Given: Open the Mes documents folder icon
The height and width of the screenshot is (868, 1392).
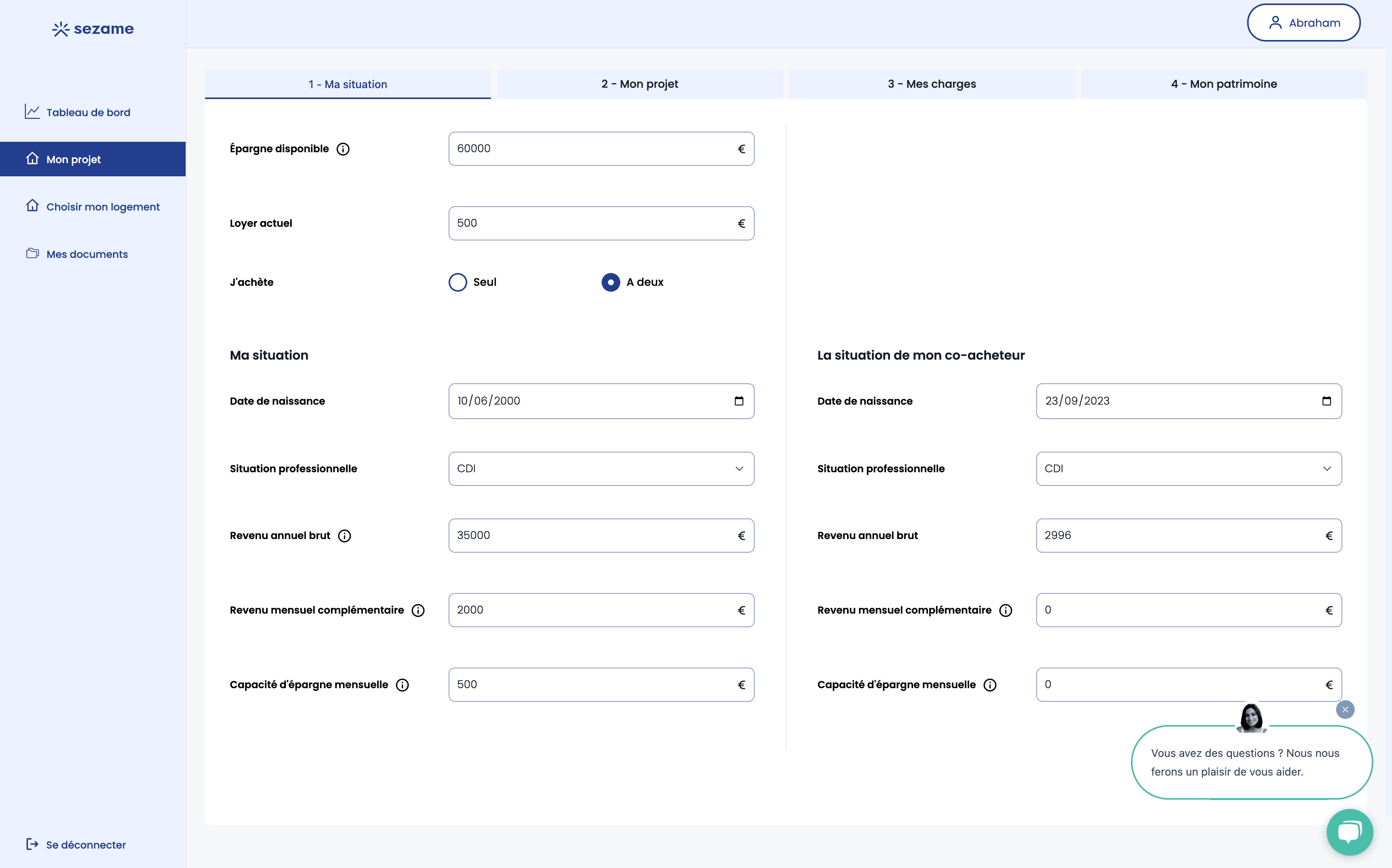Looking at the screenshot, I should coord(33,253).
